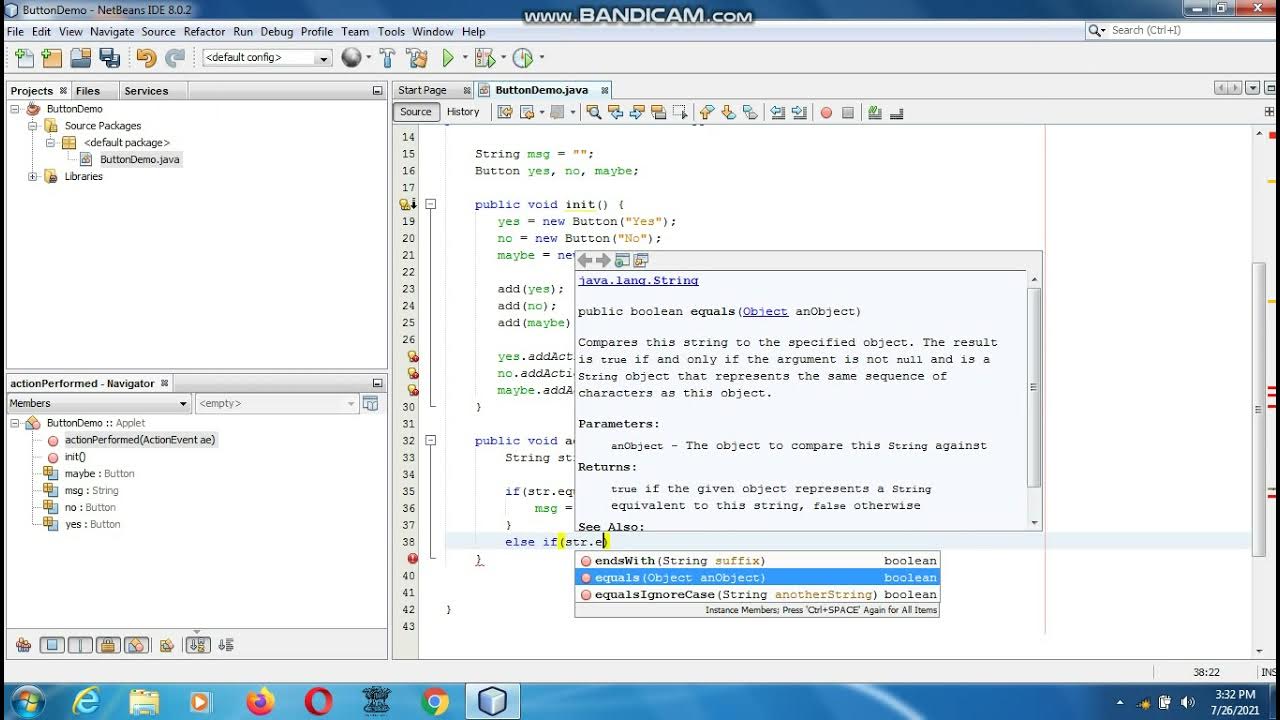Expand the Libraries node
Screen dimensions: 1280x720
click(x=33, y=176)
